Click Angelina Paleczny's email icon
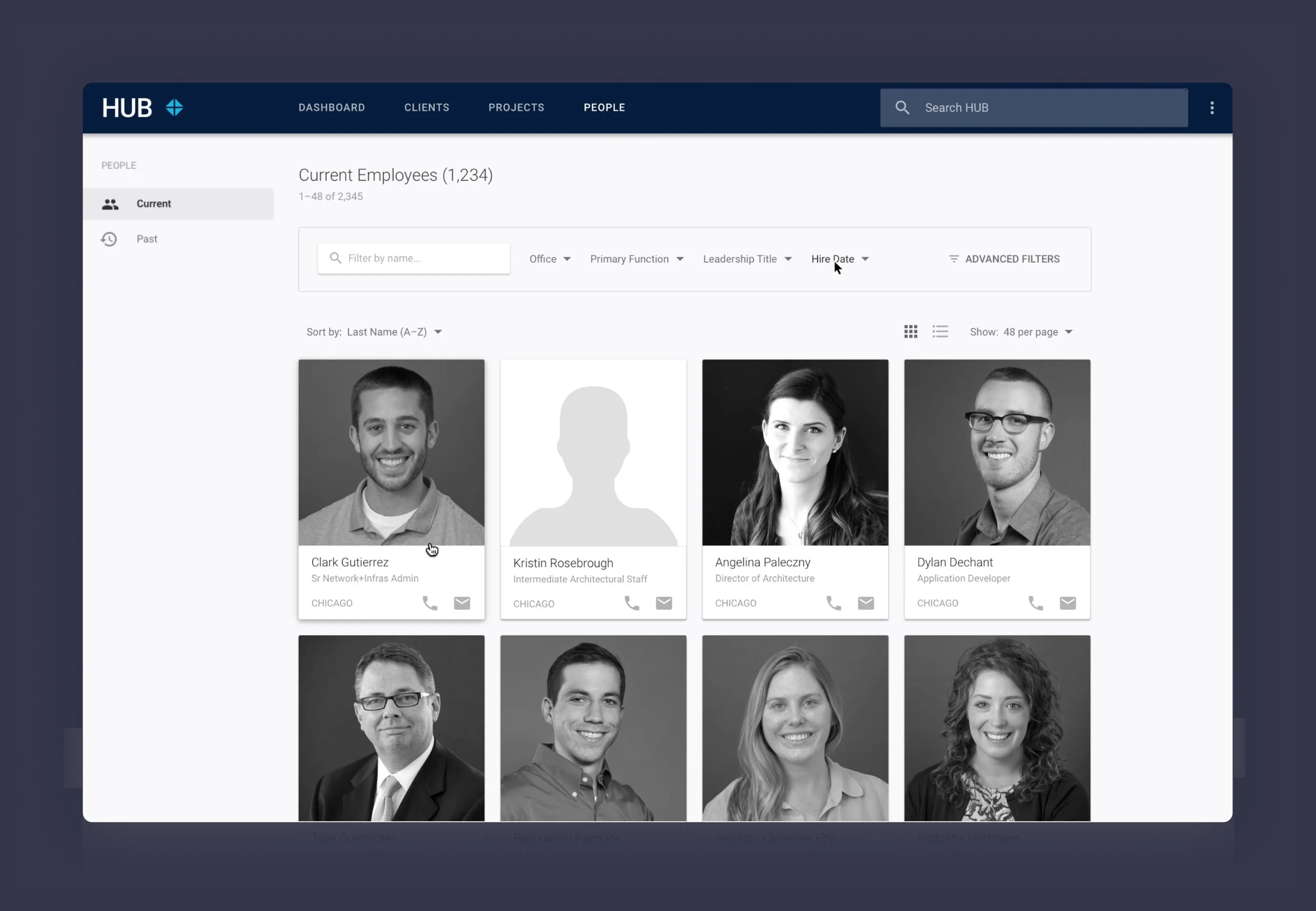This screenshot has height=911, width=1316. click(865, 603)
